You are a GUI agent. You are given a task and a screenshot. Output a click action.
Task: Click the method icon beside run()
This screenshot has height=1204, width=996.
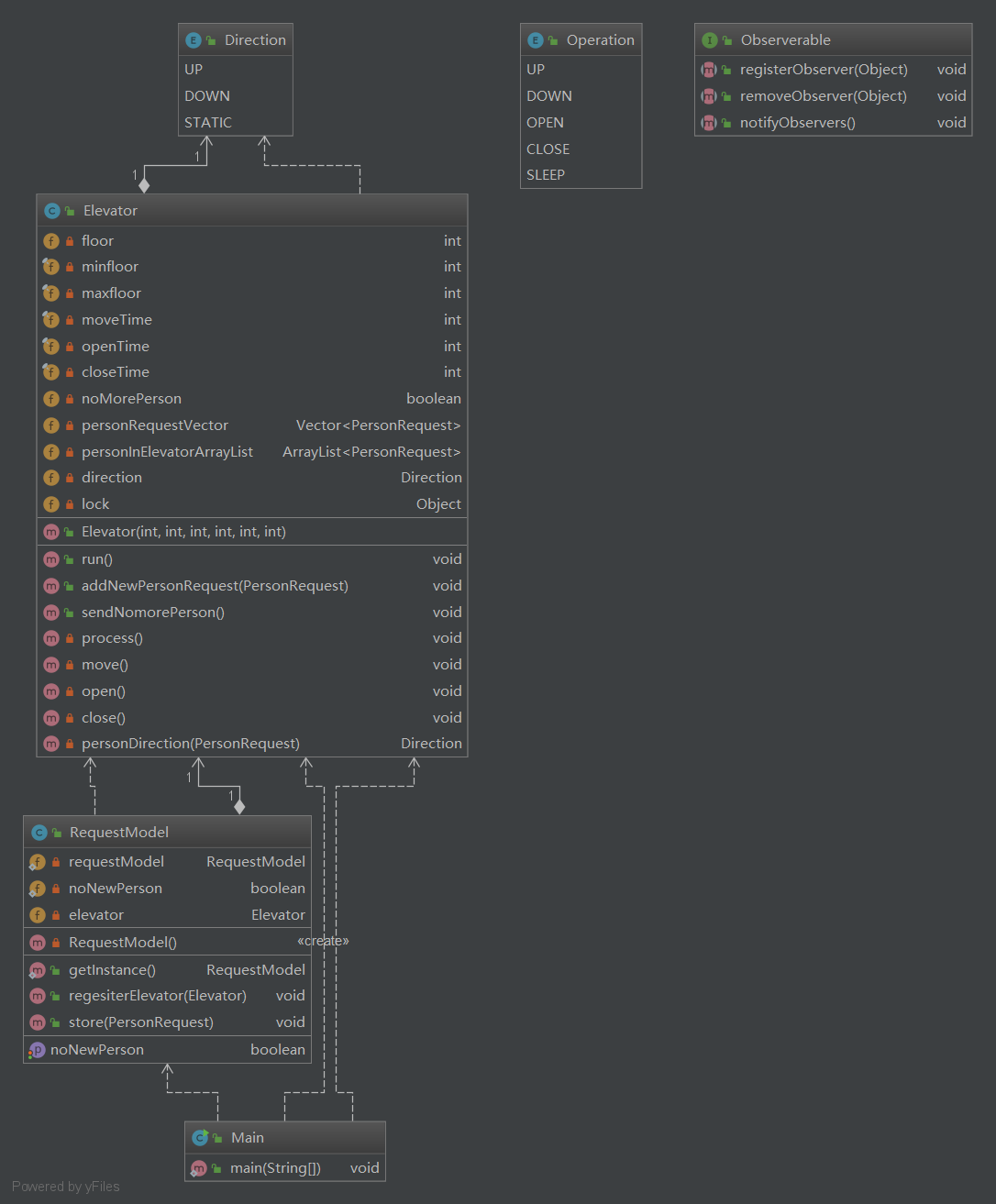[x=51, y=559]
